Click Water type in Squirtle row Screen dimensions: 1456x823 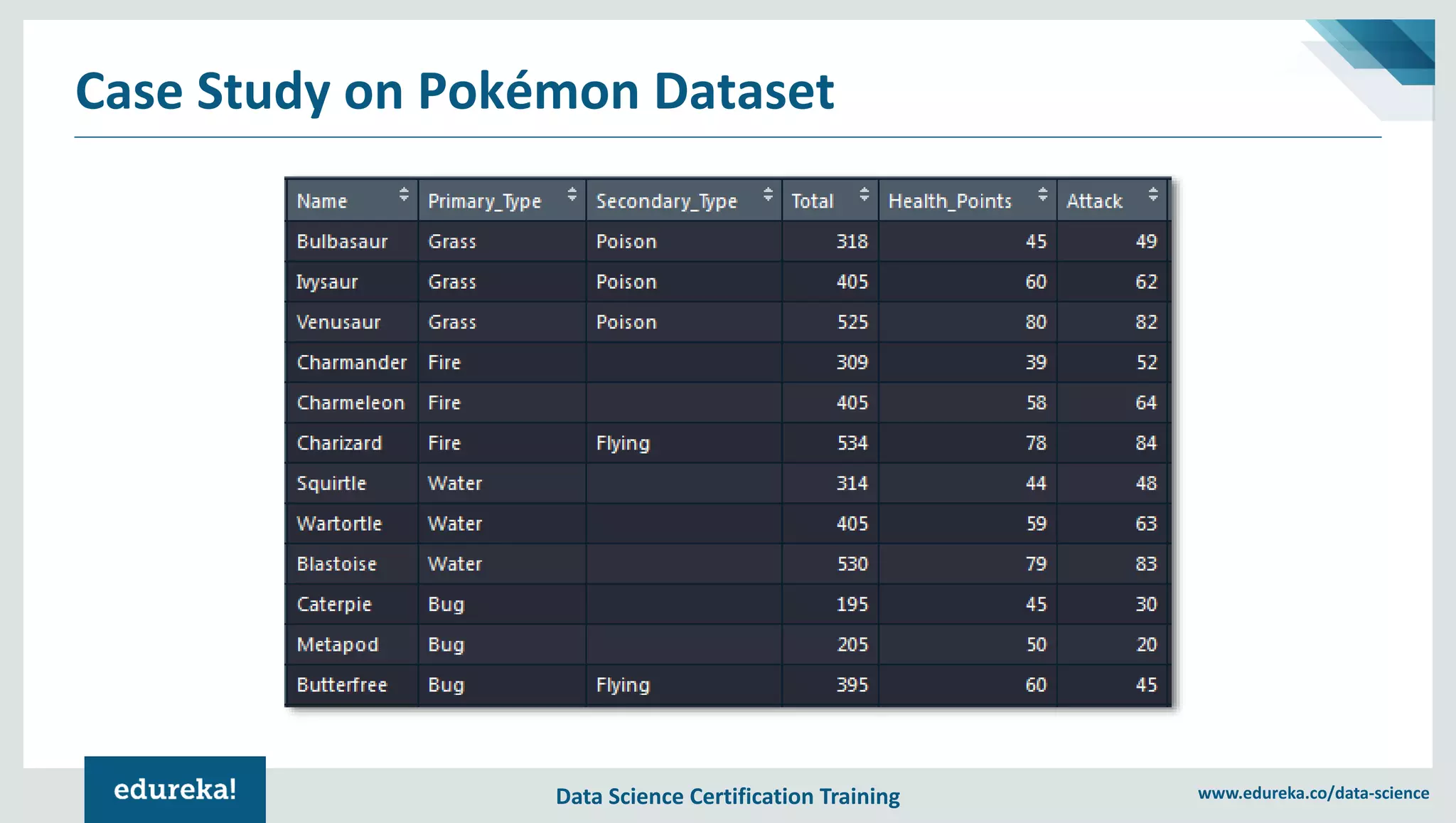pos(455,484)
